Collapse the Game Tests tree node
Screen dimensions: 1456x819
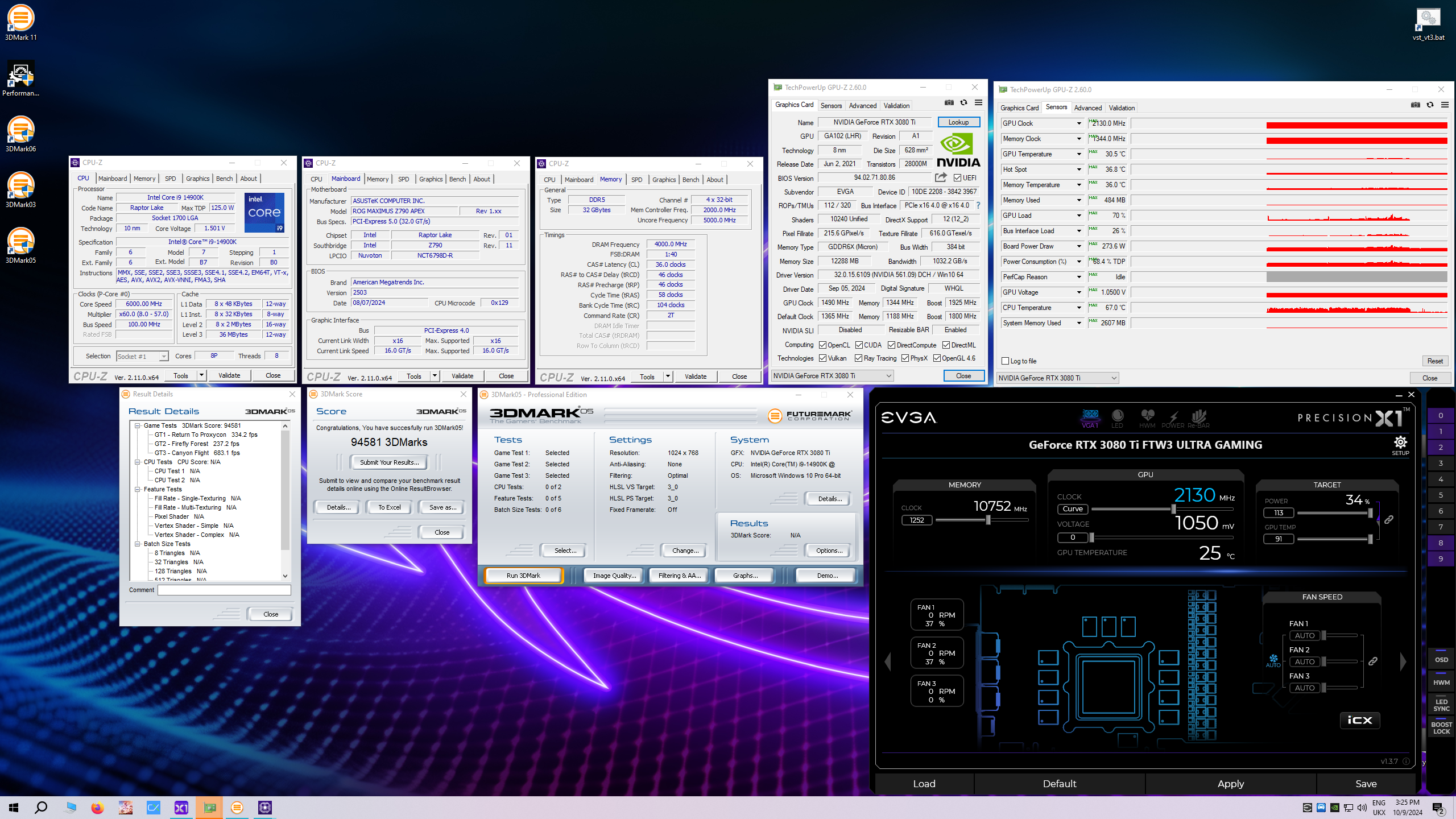[137, 425]
